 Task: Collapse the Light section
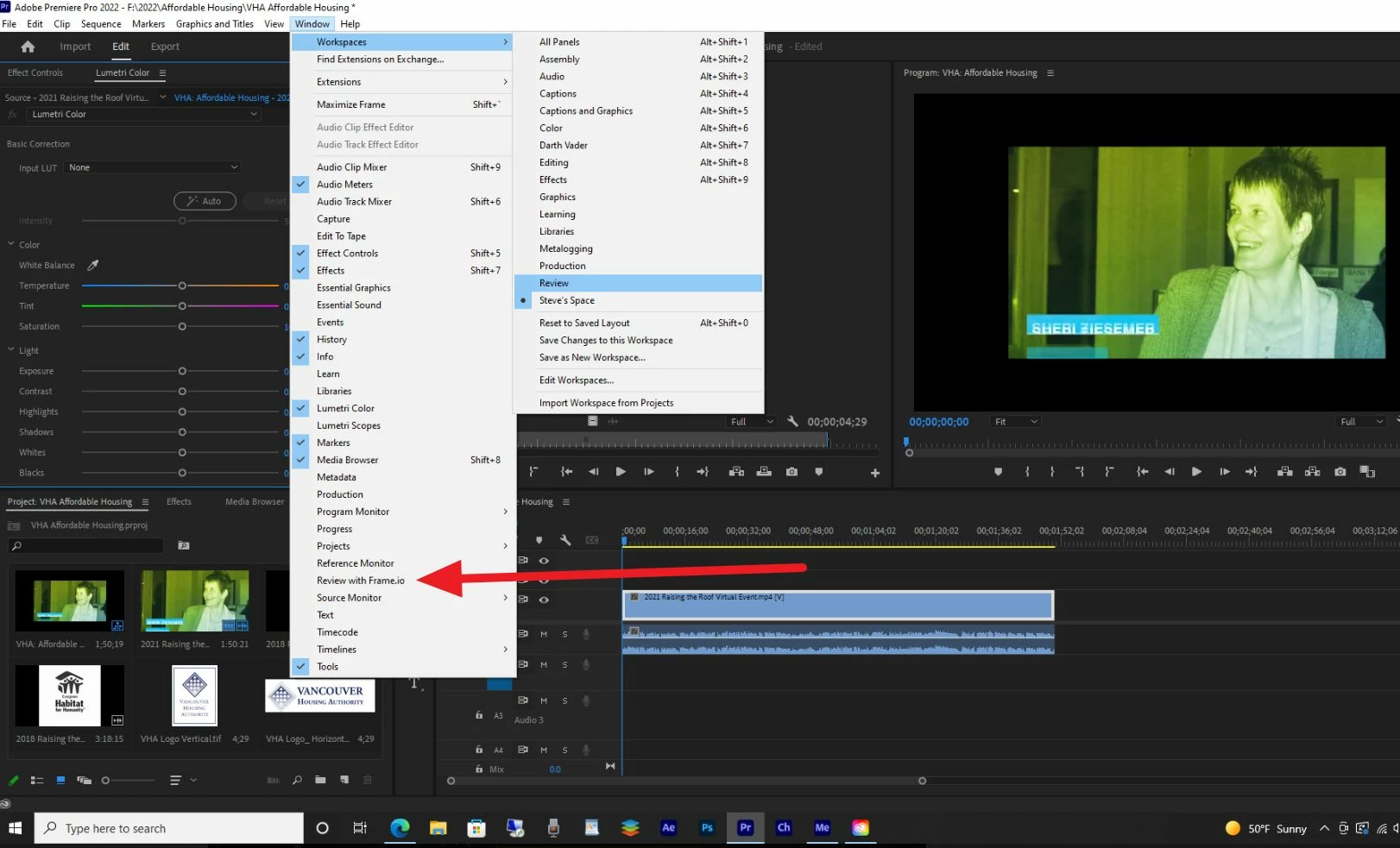(11, 350)
